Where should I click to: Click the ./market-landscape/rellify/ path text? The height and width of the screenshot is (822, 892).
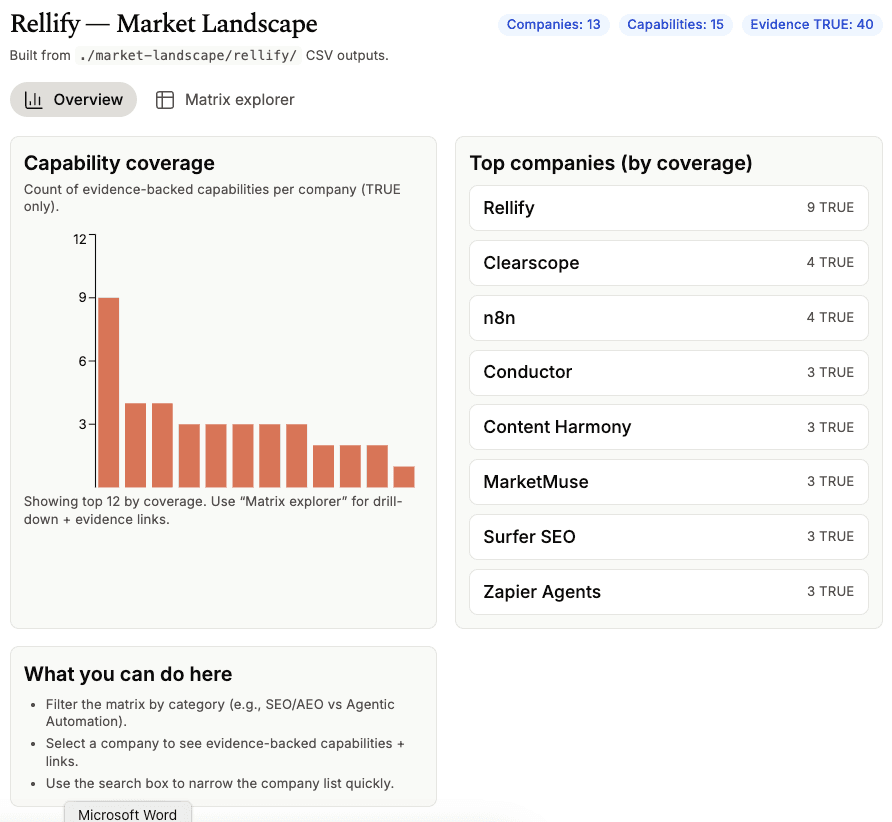click(x=188, y=55)
